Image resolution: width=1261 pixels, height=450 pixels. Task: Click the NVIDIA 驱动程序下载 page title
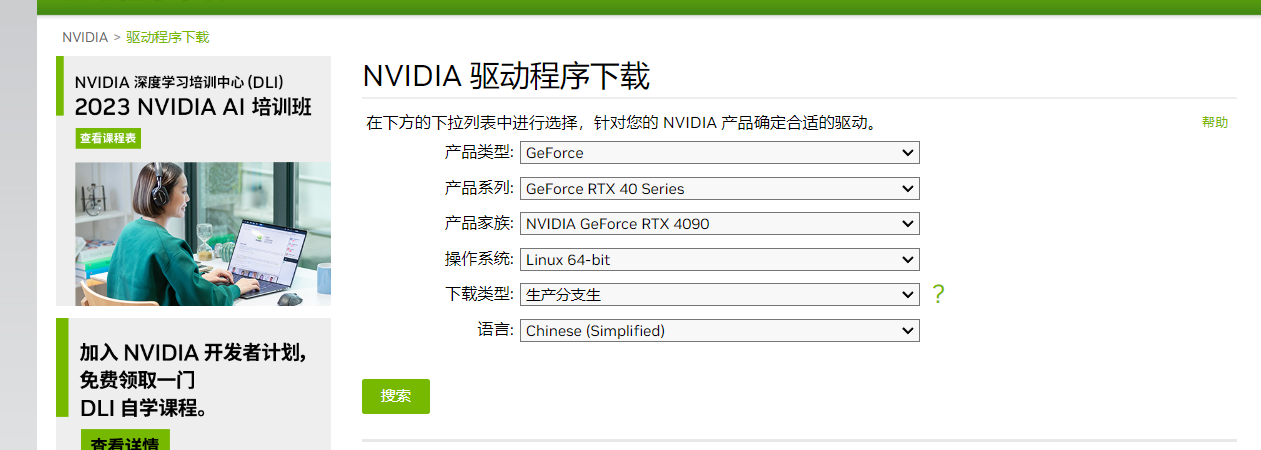pos(505,76)
